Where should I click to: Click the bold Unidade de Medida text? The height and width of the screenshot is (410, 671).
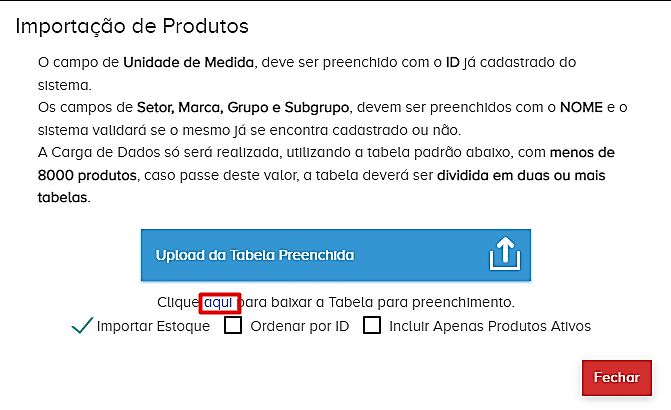[x=190, y=62]
